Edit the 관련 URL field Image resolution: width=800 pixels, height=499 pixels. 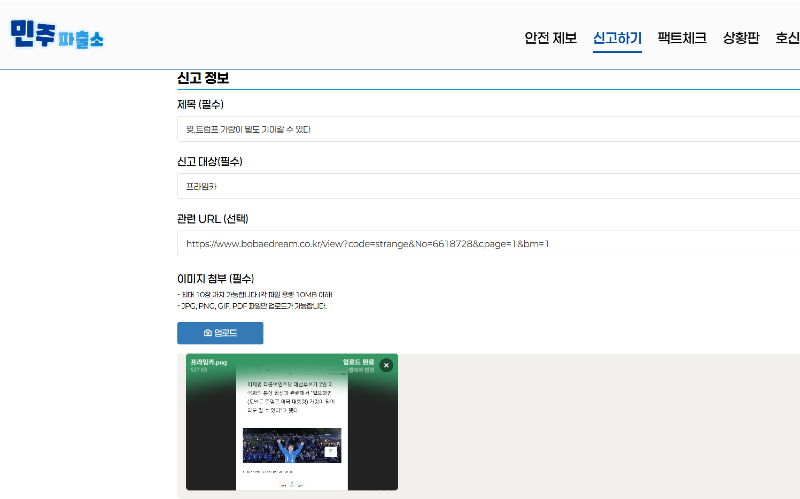(x=488, y=243)
